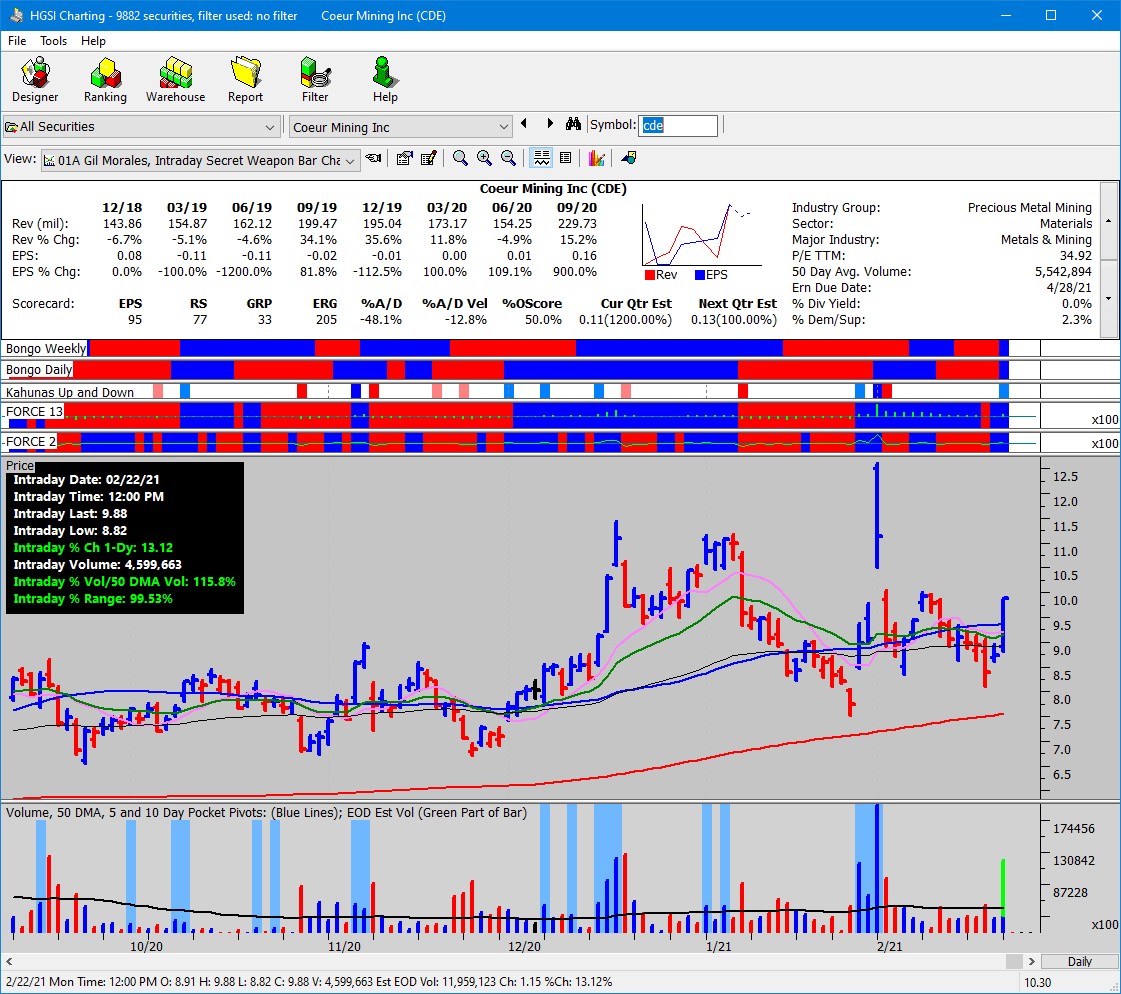This screenshot has width=1121, height=994.
Task: Open the Ranking tool
Action: click(105, 80)
